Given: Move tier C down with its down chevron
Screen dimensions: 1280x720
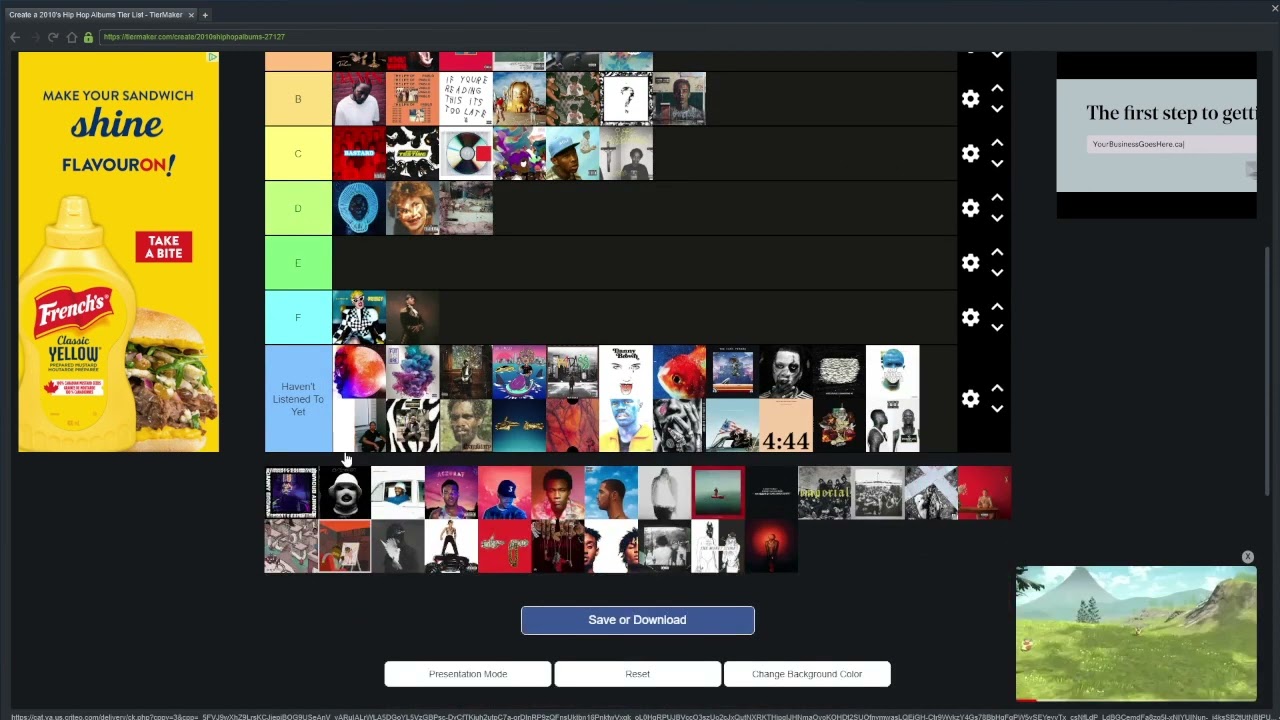Looking at the screenshot, I should pos(997,164).
